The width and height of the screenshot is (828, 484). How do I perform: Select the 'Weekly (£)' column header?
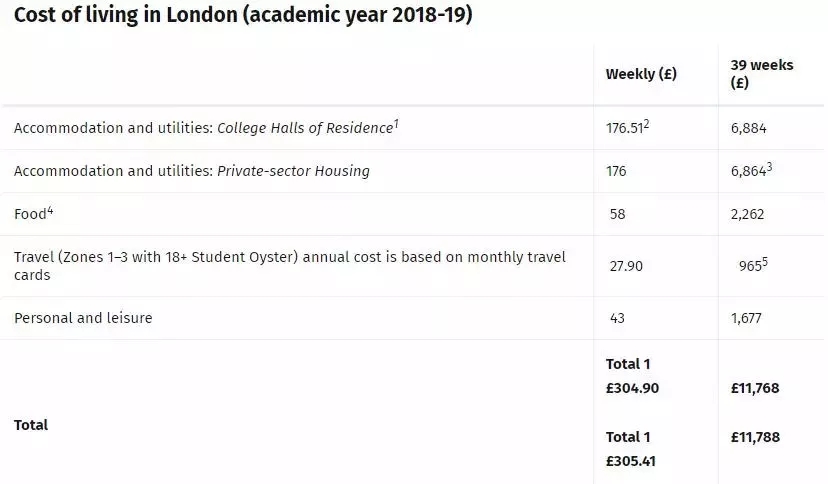point(641,74)
